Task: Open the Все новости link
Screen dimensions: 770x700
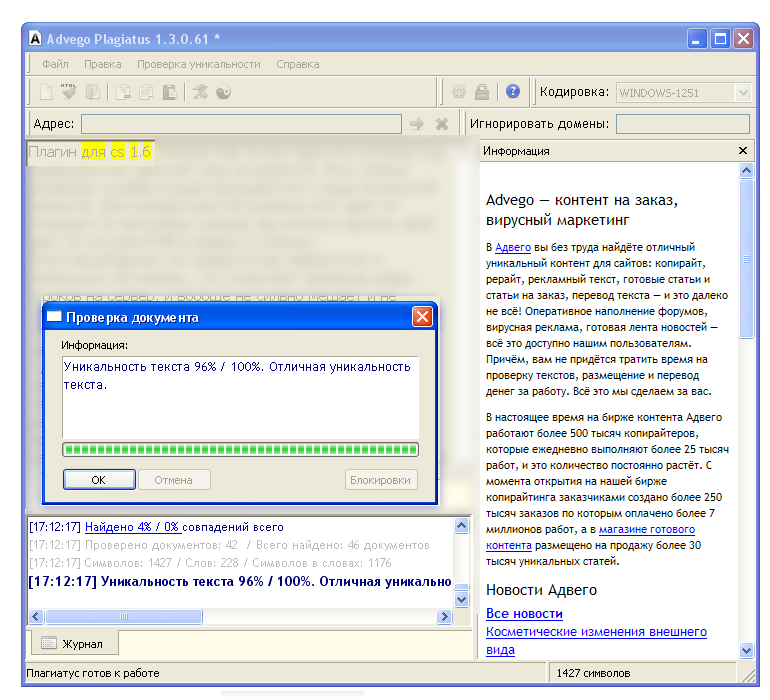Action: point(524,614)
